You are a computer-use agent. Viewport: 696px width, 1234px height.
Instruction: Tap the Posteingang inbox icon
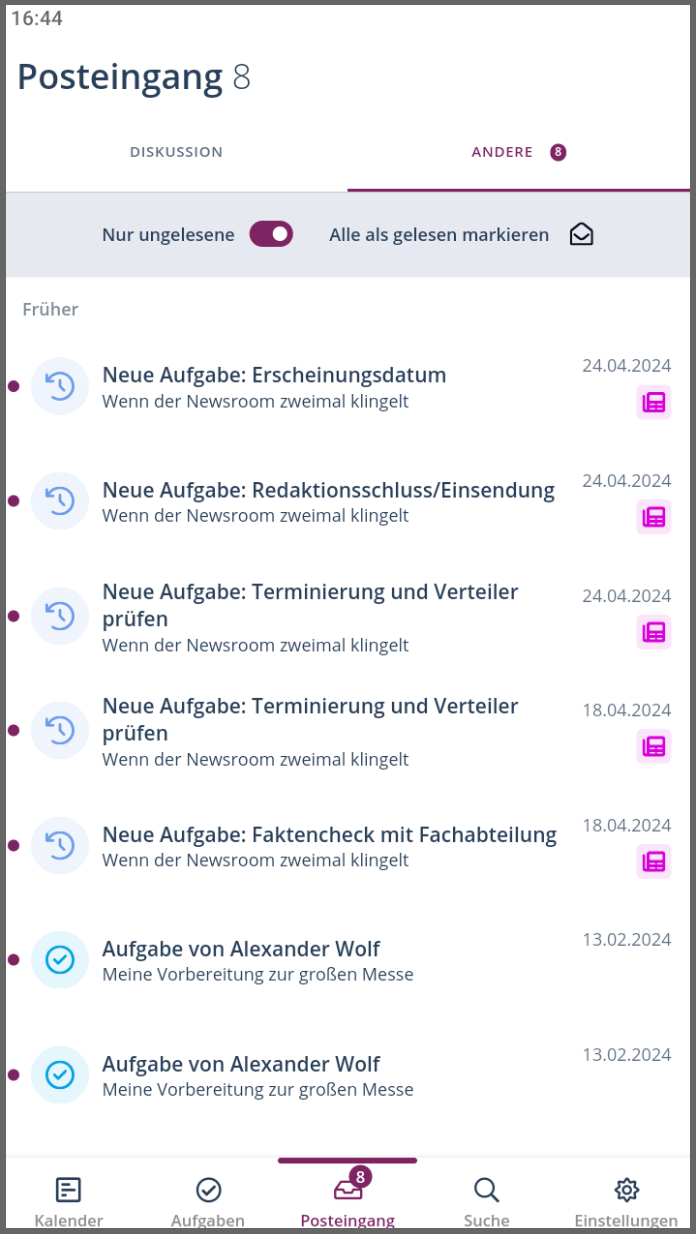(x=348, y=1190)
